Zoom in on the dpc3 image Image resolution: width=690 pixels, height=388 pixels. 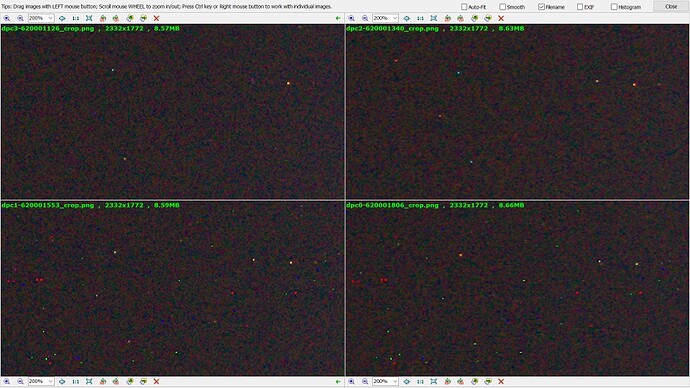7,18
